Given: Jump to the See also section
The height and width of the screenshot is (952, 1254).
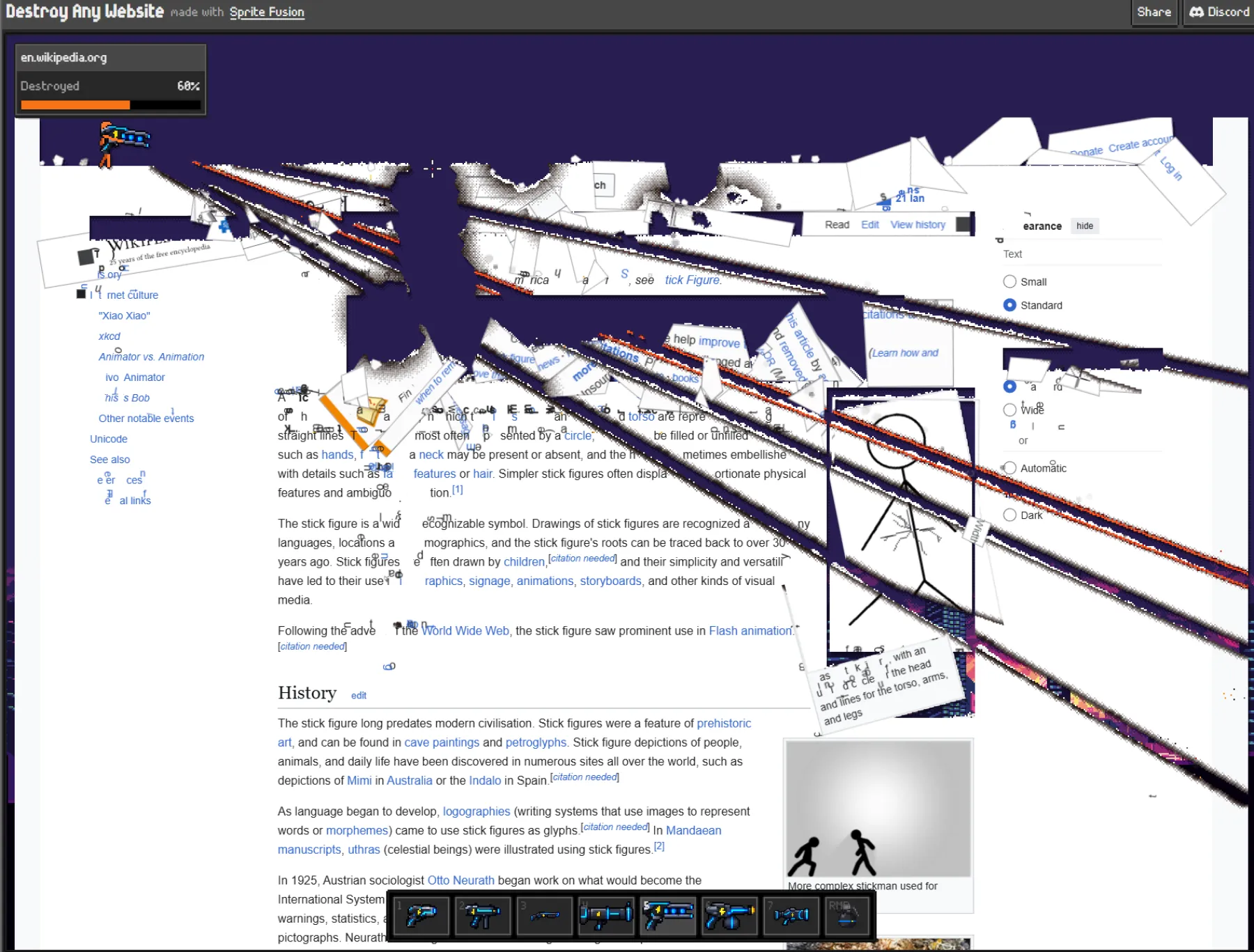Looking at the screenshot, I should point(110,459).
